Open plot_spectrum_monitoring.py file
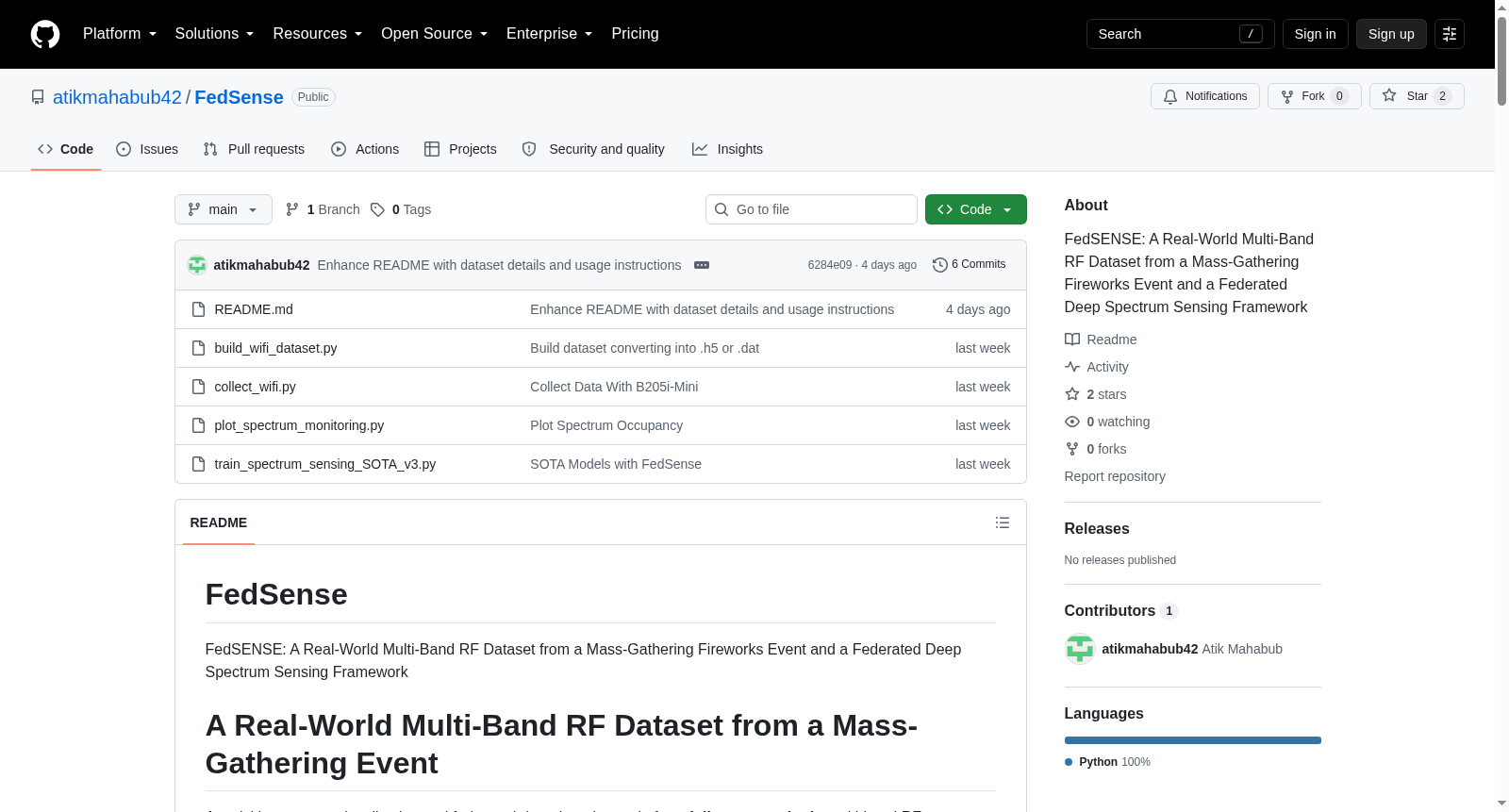This screenshot has height=812, width=1509. click(x=299, y=425)
